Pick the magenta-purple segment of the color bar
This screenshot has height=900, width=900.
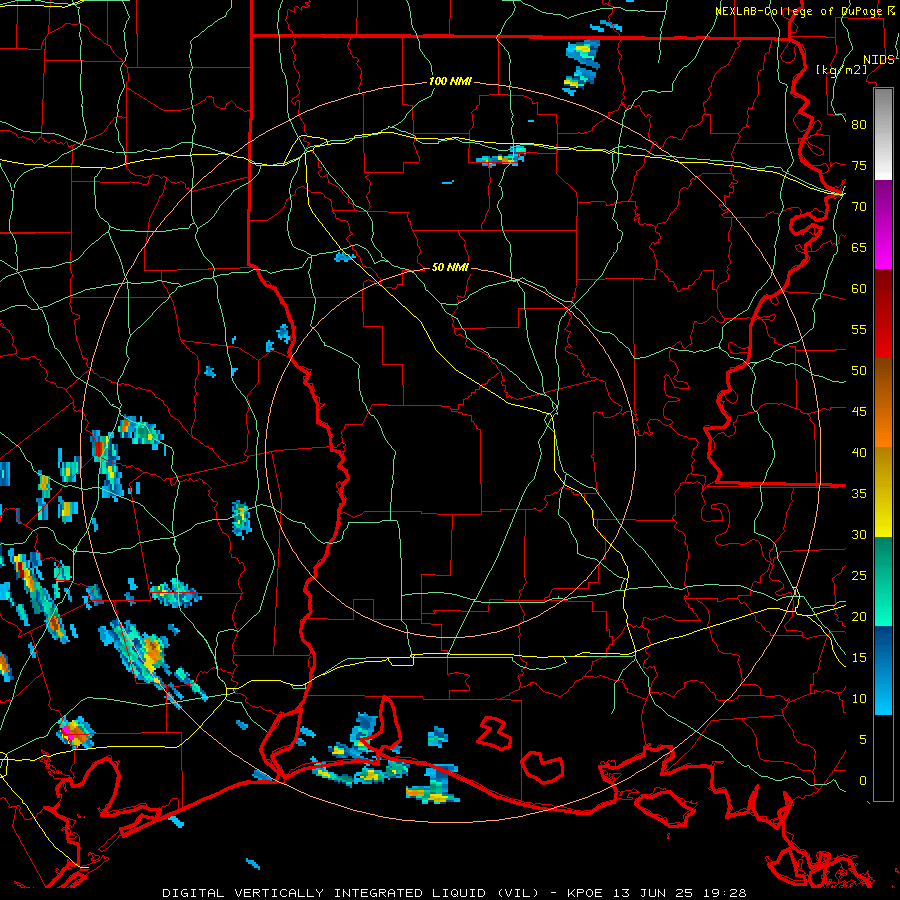[883, 224]
